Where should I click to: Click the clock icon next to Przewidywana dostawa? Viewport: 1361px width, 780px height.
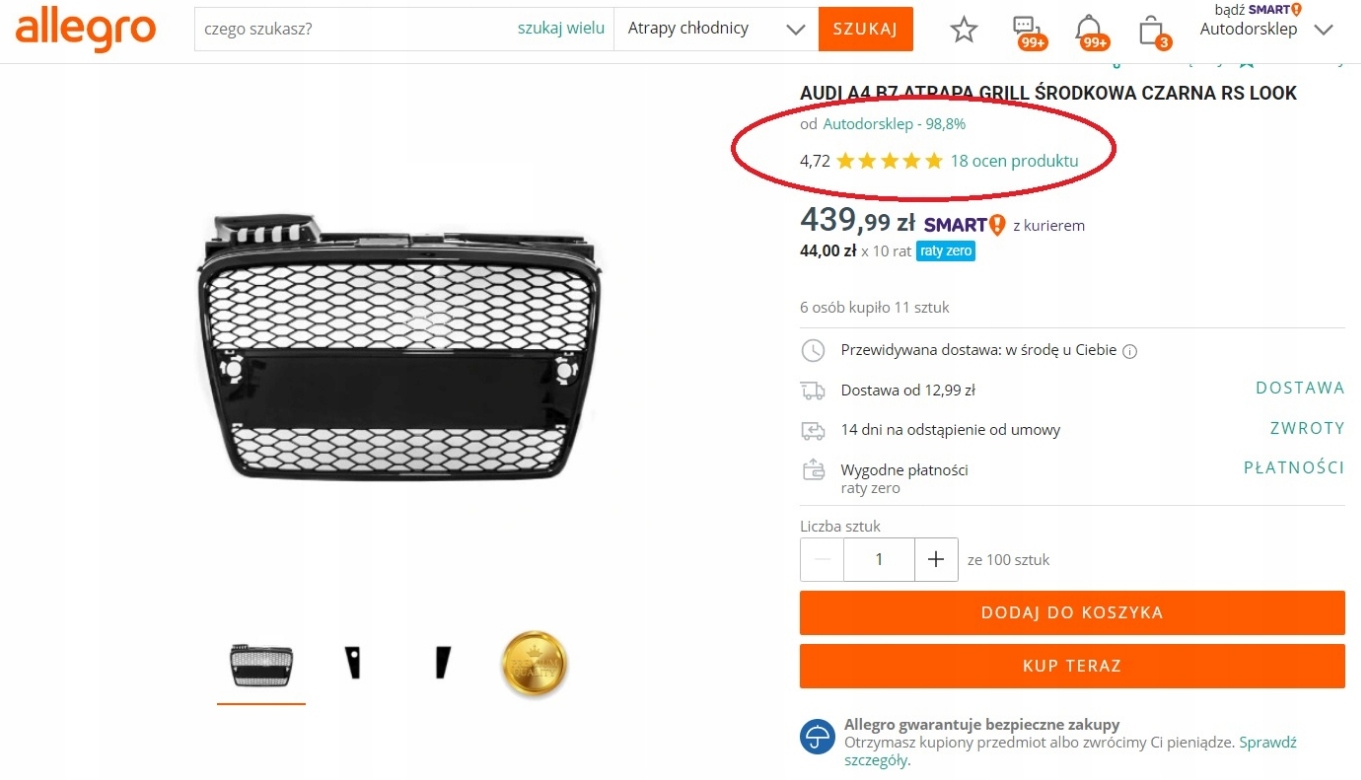pyautogui.click(x=813, y=350)
